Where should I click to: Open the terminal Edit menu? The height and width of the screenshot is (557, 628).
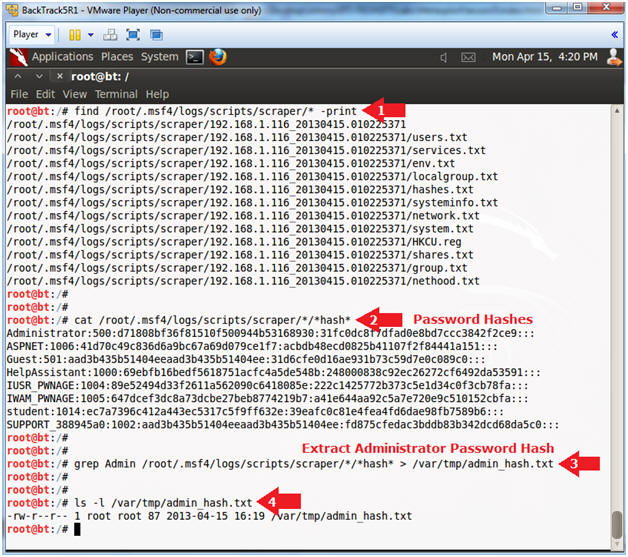(x=45, y=95)
